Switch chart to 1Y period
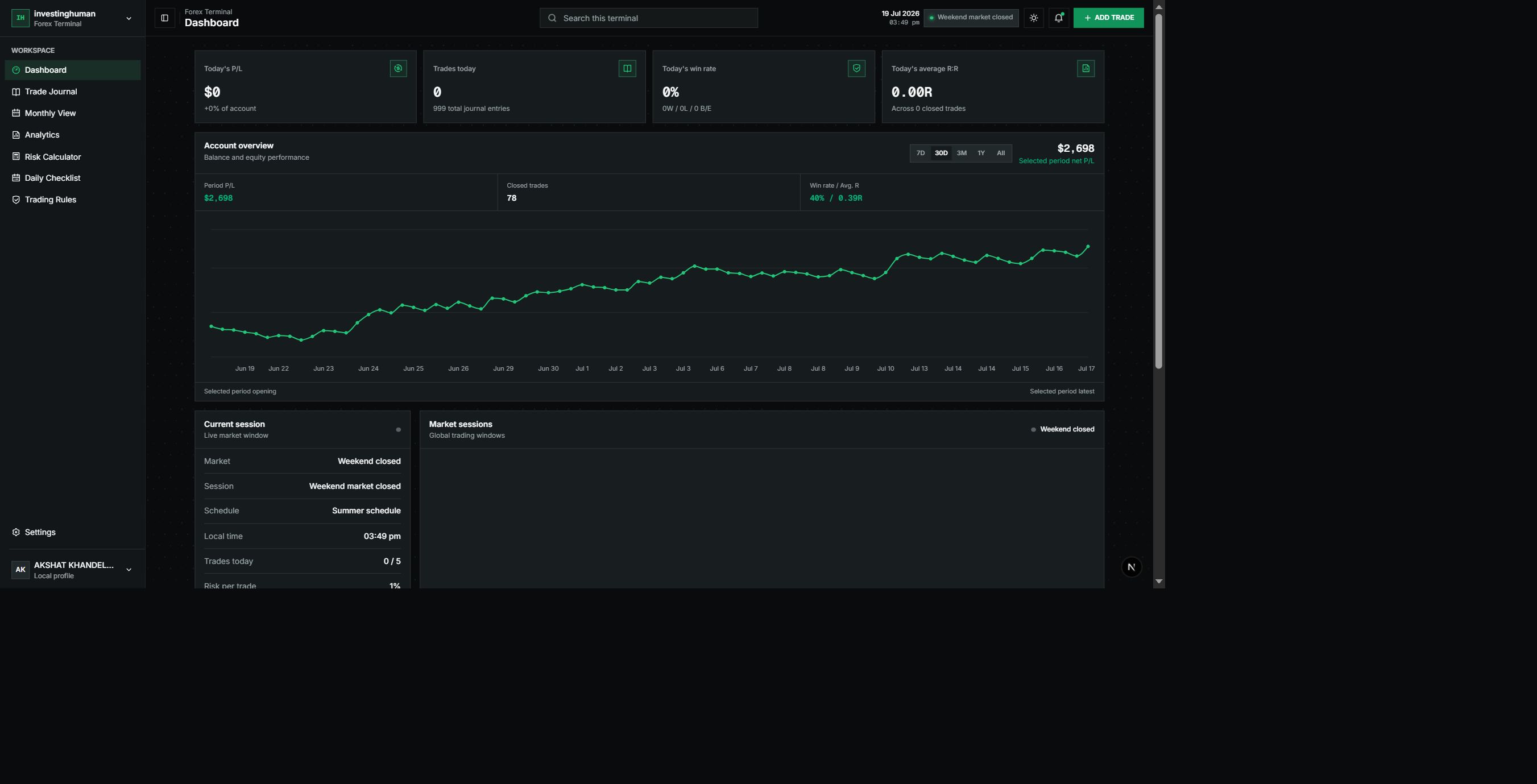Screen dimensions: 1537x784 tap(981, 154)
